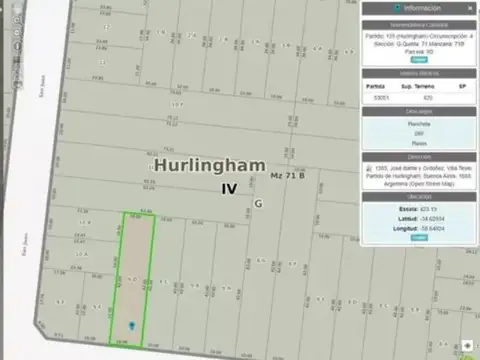
Task: Click the blue location pin marker
Action: pos(132,326)
